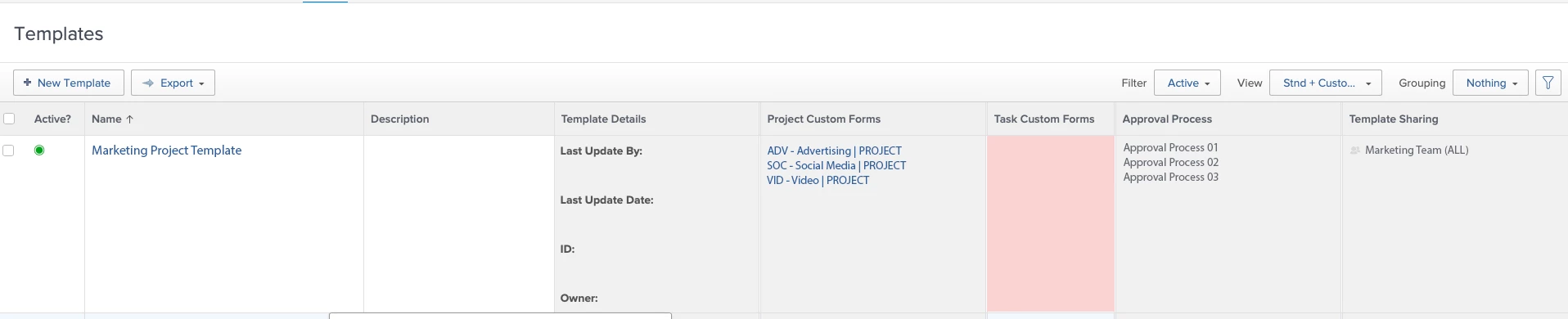Click the Name sort ascending arrow
Viewport: 1568px width, 319px height.
coord(129,119)
